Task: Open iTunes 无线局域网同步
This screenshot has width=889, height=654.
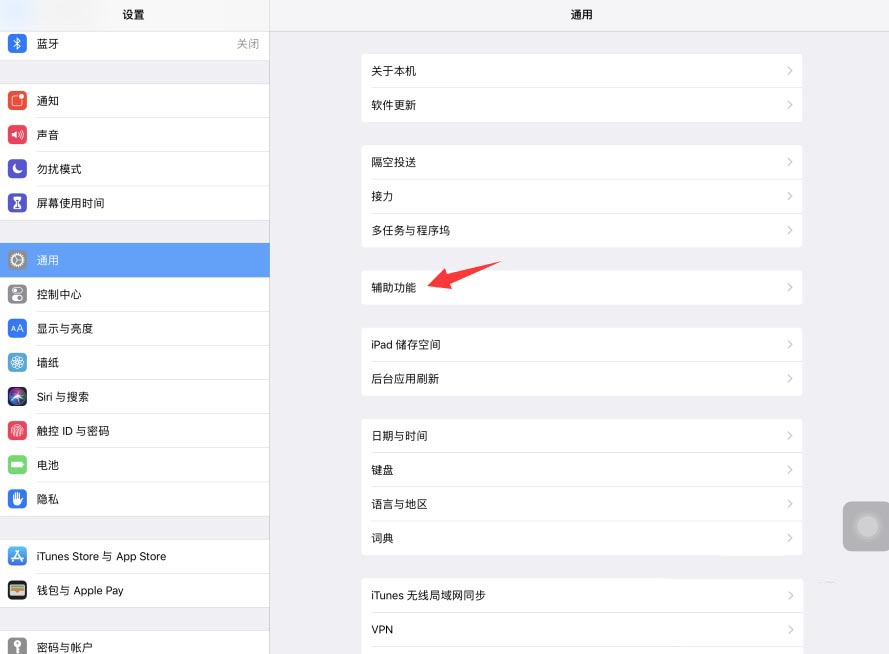Action: coord(582,595)
